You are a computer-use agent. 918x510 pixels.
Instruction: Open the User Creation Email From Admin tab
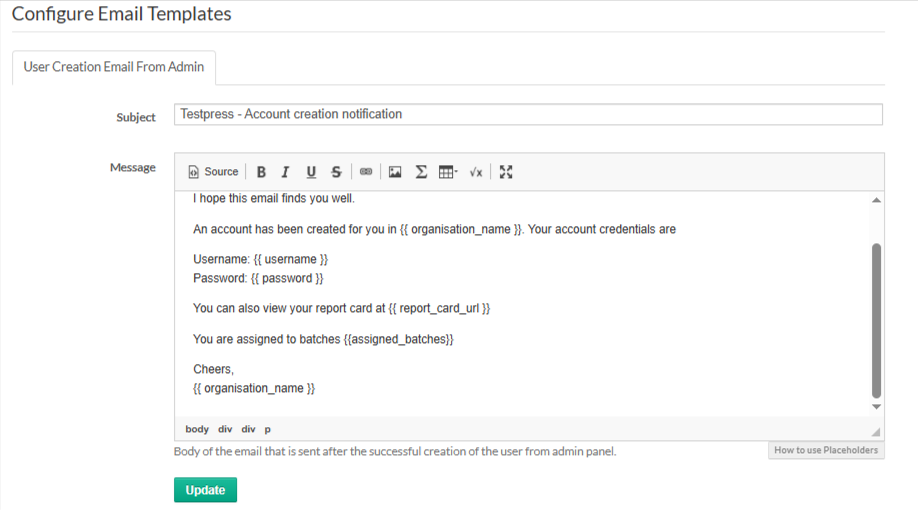point(114,67)
